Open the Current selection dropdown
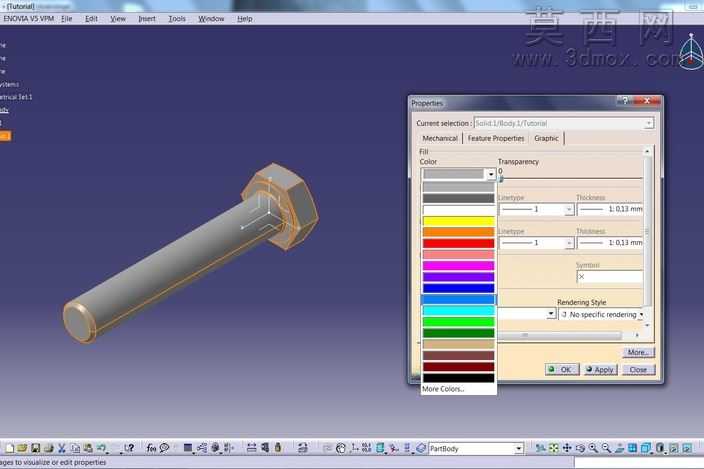 [649, 123]
